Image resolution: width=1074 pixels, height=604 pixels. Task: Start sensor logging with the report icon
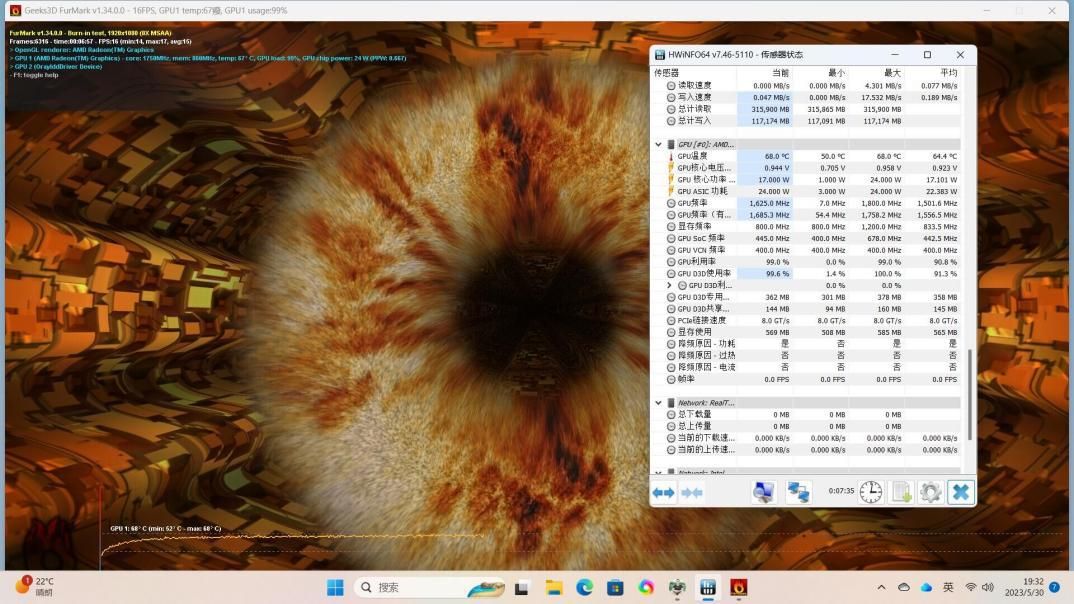click(x=901, y=492)
